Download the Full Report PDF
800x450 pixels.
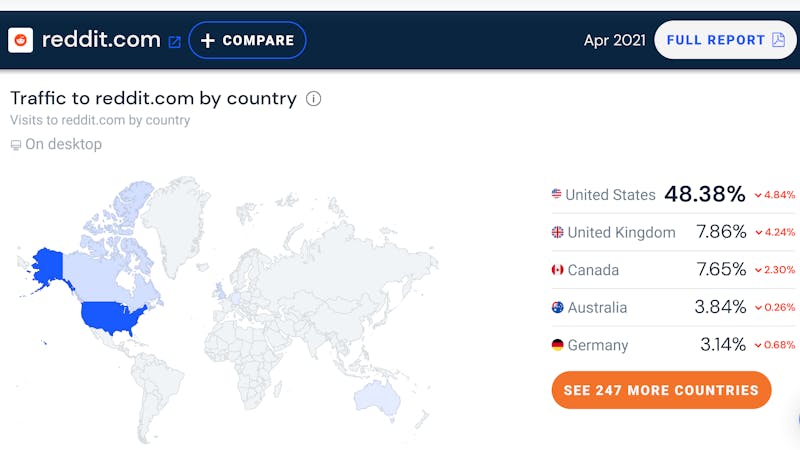point(726,40)
